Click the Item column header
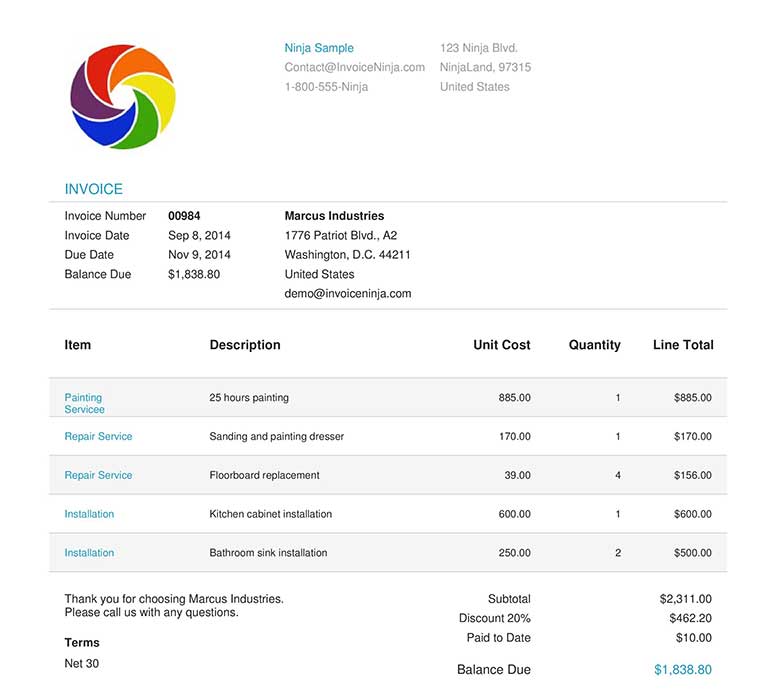This screenshot has width=770, height=699. click(78, 345)
